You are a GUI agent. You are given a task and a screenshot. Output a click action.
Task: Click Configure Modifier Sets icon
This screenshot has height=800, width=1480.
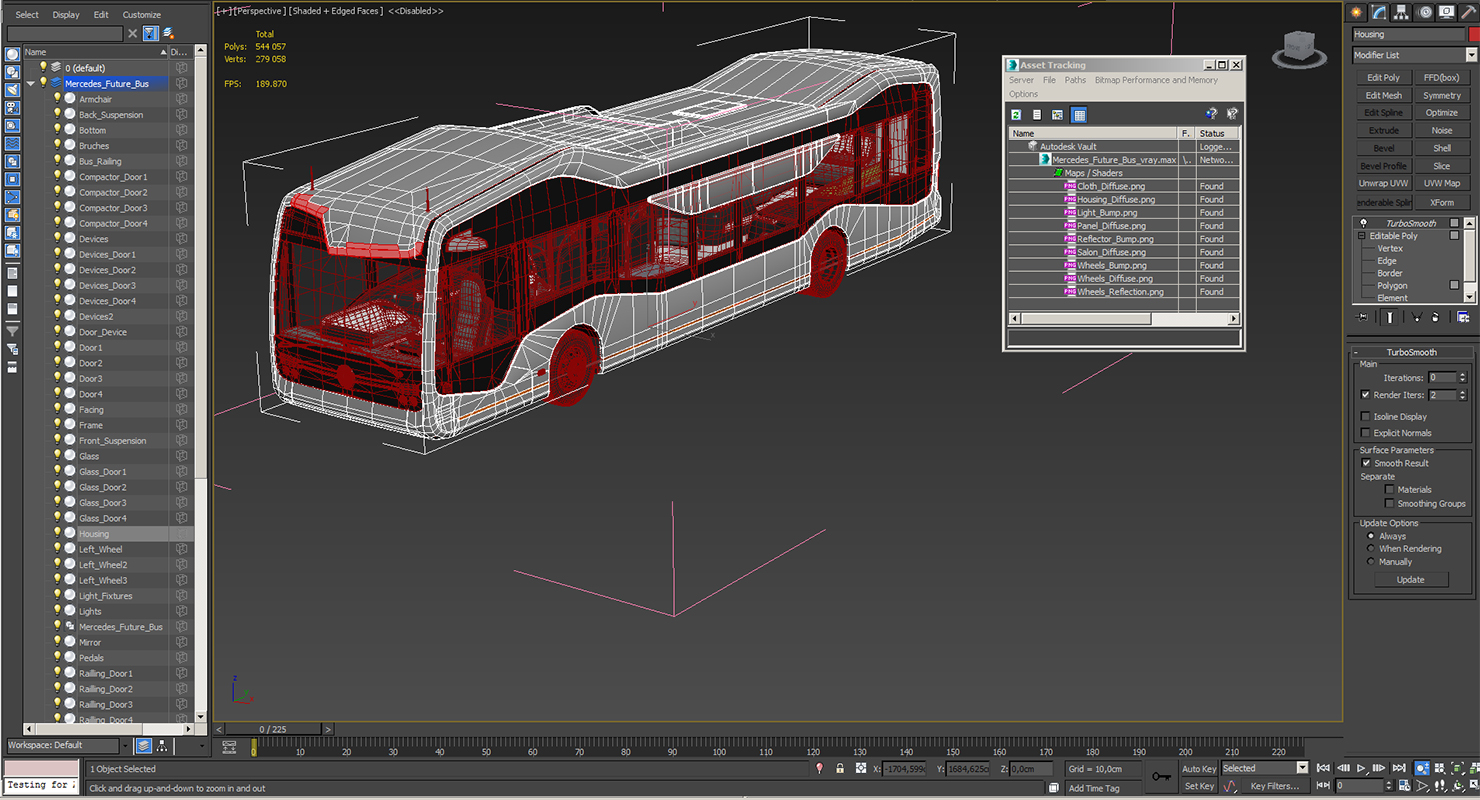tap(1463, 317)
